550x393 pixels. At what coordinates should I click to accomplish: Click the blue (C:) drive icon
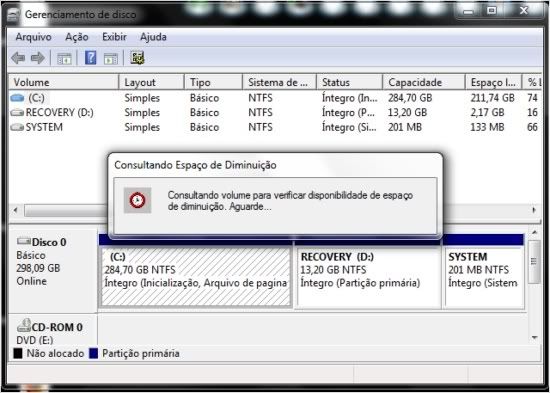point(17,98)
